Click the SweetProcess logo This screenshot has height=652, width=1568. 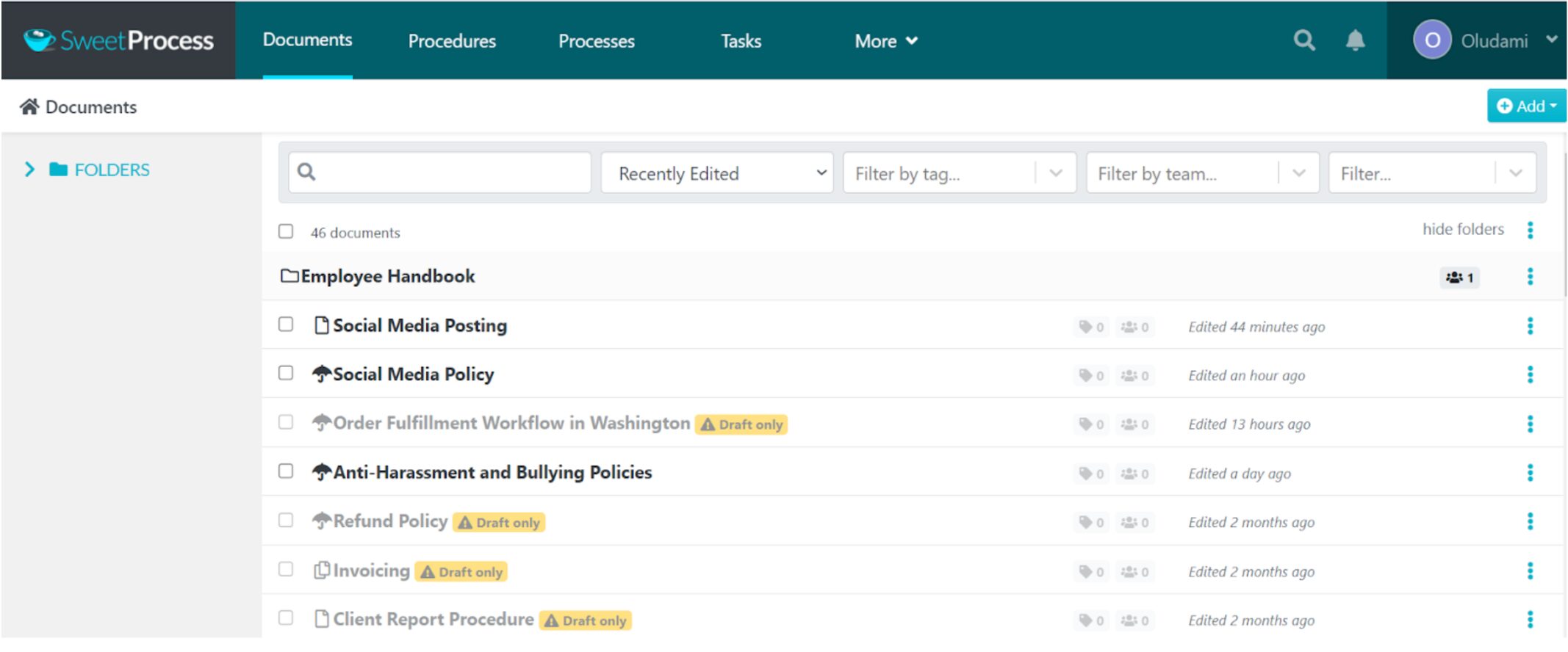[x=118, y=40]
